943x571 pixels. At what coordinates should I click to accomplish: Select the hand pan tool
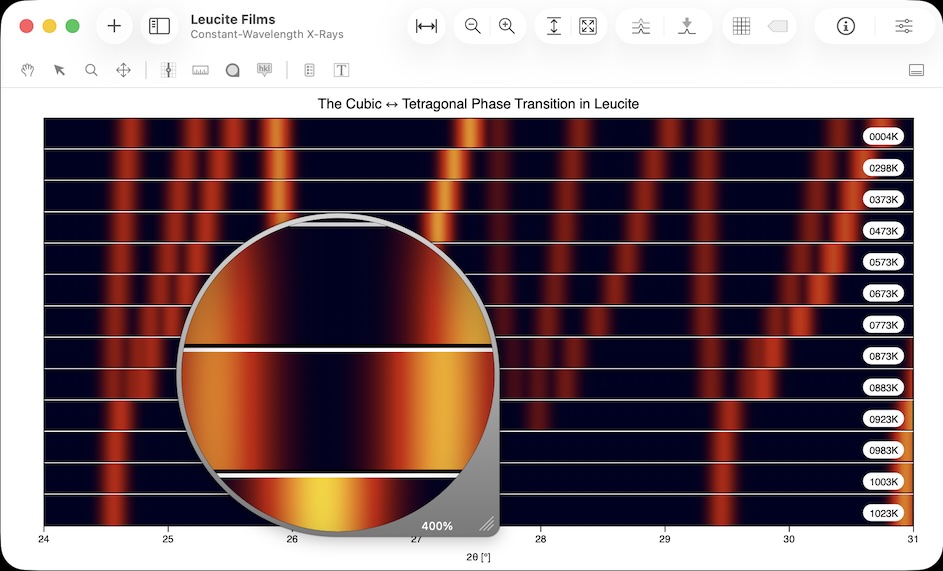[x=29, y=70]
